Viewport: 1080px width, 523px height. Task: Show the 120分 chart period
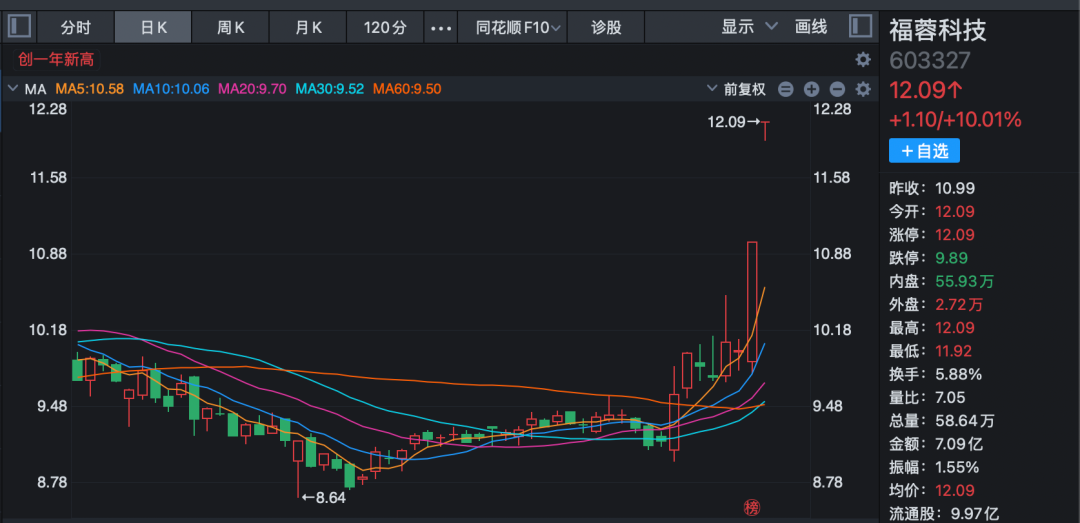tap(385, 28)
